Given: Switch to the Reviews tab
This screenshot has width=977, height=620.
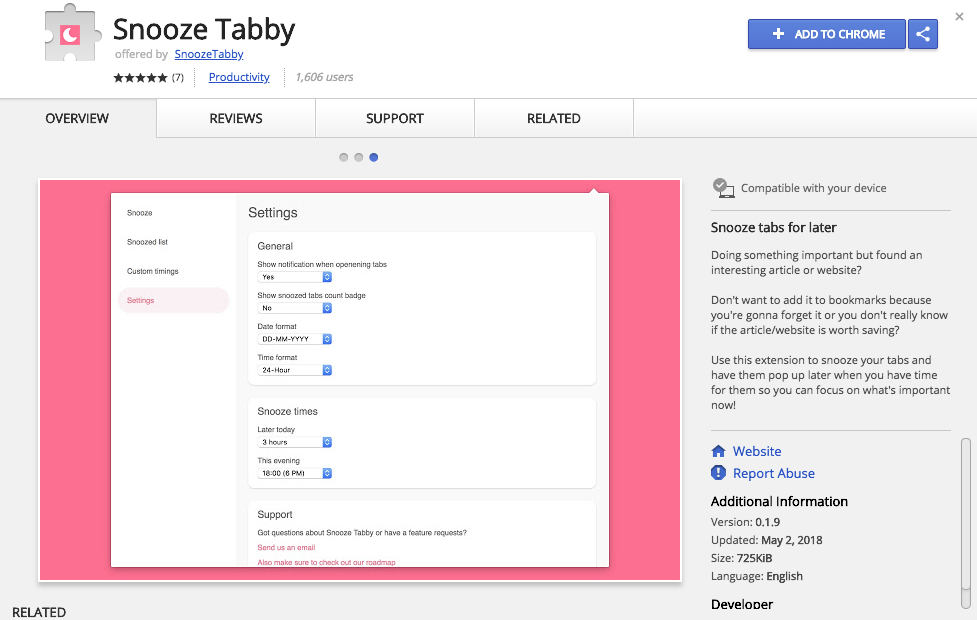Looking at the screenshot, I should 236,118.
